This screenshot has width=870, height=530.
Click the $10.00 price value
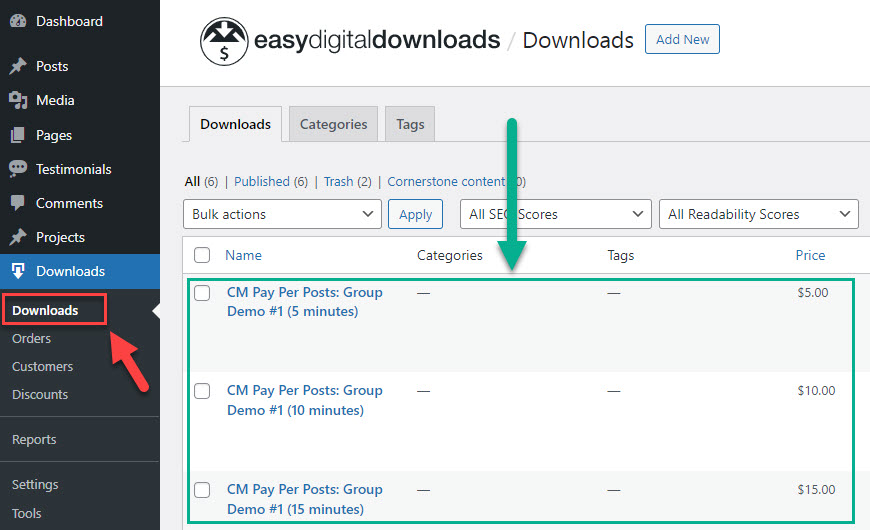(816, 391)
